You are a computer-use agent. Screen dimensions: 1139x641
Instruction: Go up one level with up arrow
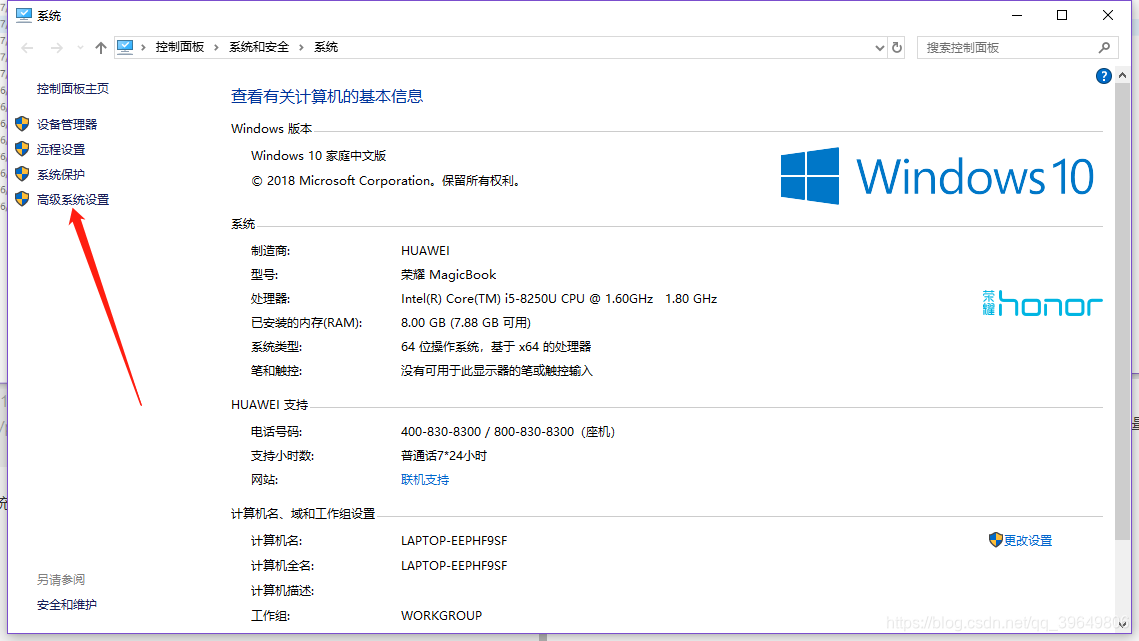pyautogui.click(x=100, y=48)
